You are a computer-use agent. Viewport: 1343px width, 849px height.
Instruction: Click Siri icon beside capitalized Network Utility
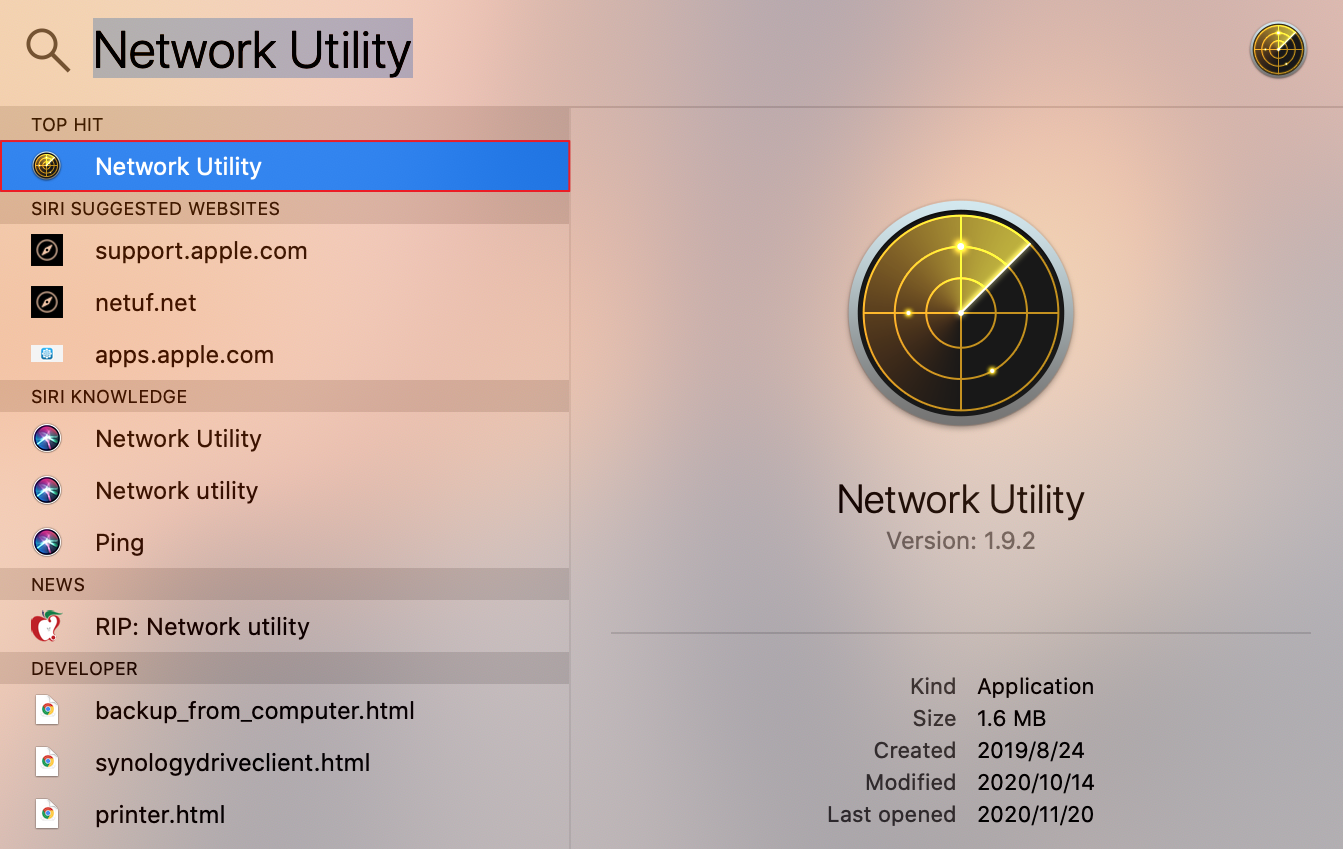47,438
